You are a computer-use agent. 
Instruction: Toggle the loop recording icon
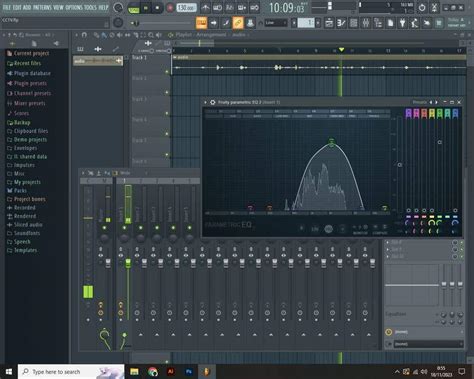pos(255,7)
